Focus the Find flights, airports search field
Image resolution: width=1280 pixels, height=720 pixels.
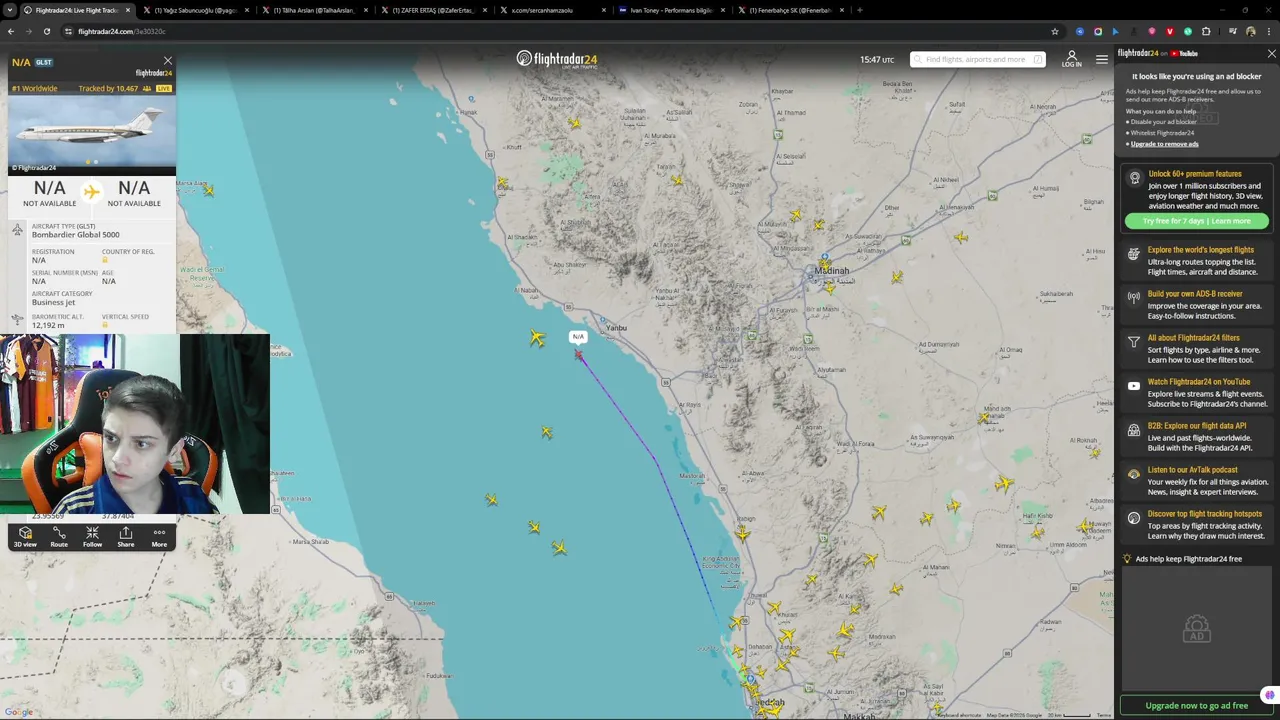[977, 59]
